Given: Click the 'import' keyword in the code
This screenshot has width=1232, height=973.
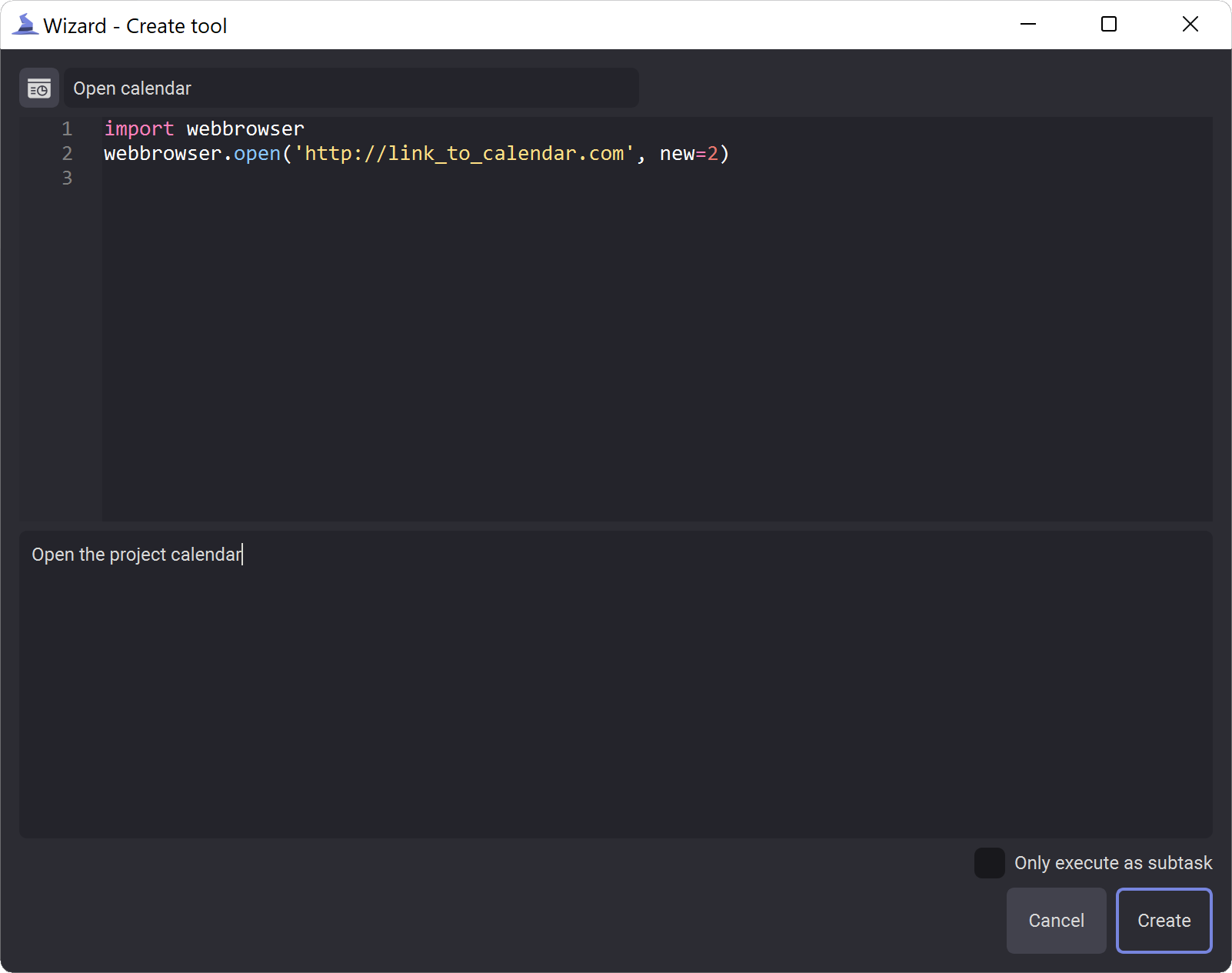Looking at the screenshot, I should click(139, 128).
